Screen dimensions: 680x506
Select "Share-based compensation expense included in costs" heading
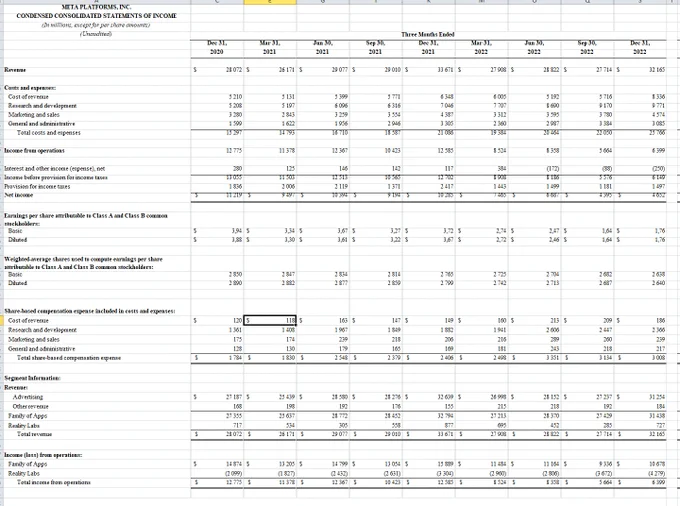(x=90, y=311)
